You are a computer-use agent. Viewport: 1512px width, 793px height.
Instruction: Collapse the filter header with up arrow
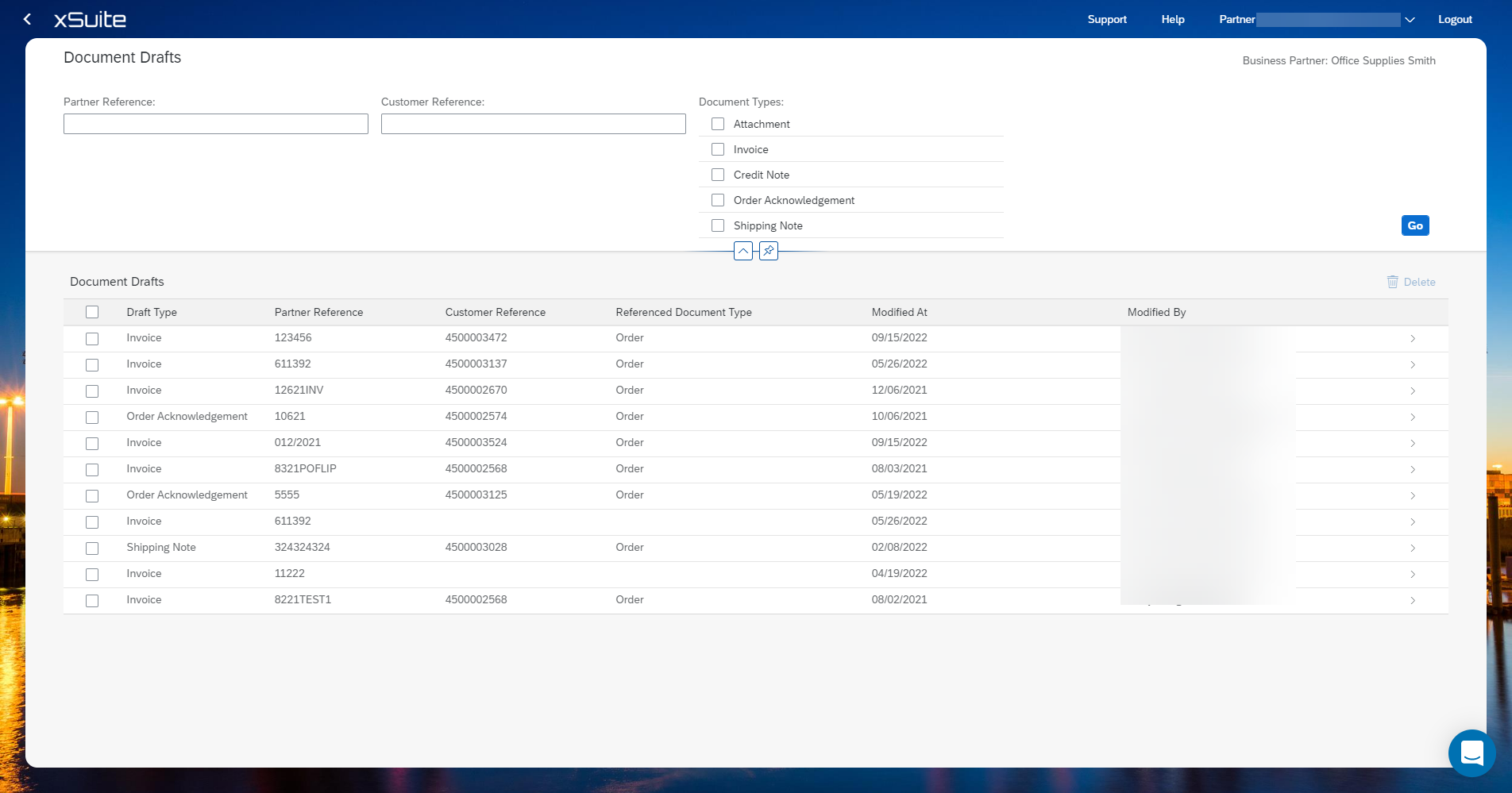pyautogui.click(x=742, y=251)
